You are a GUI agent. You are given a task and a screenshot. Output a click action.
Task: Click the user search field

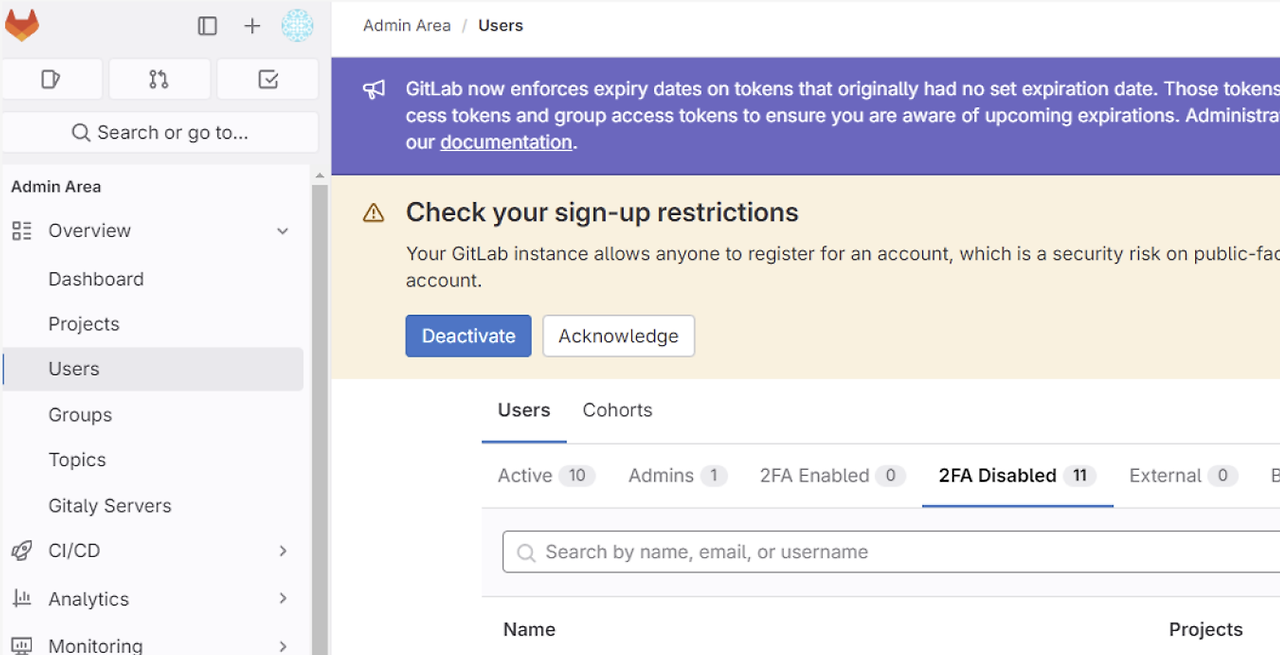pos(891,552)
